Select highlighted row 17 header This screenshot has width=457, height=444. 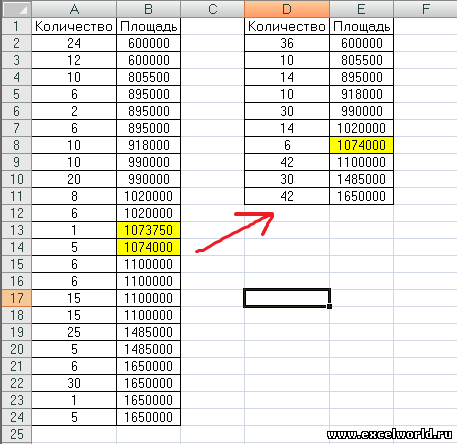16,298
